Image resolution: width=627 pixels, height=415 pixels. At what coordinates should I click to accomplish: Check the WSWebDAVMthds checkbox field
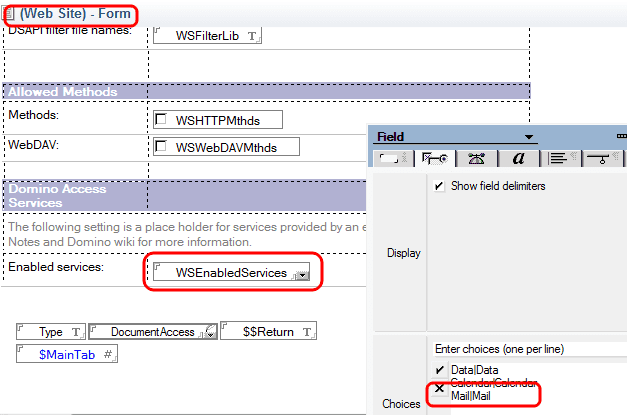pos(162,147)
